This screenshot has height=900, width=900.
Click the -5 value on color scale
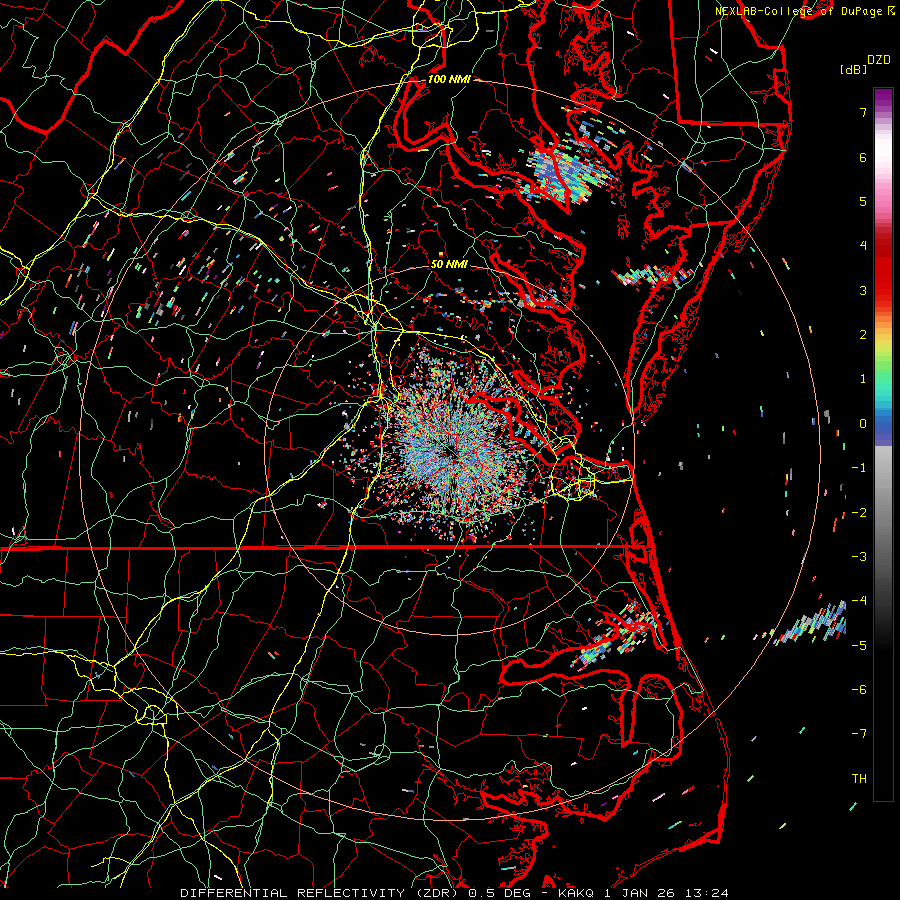859,645
